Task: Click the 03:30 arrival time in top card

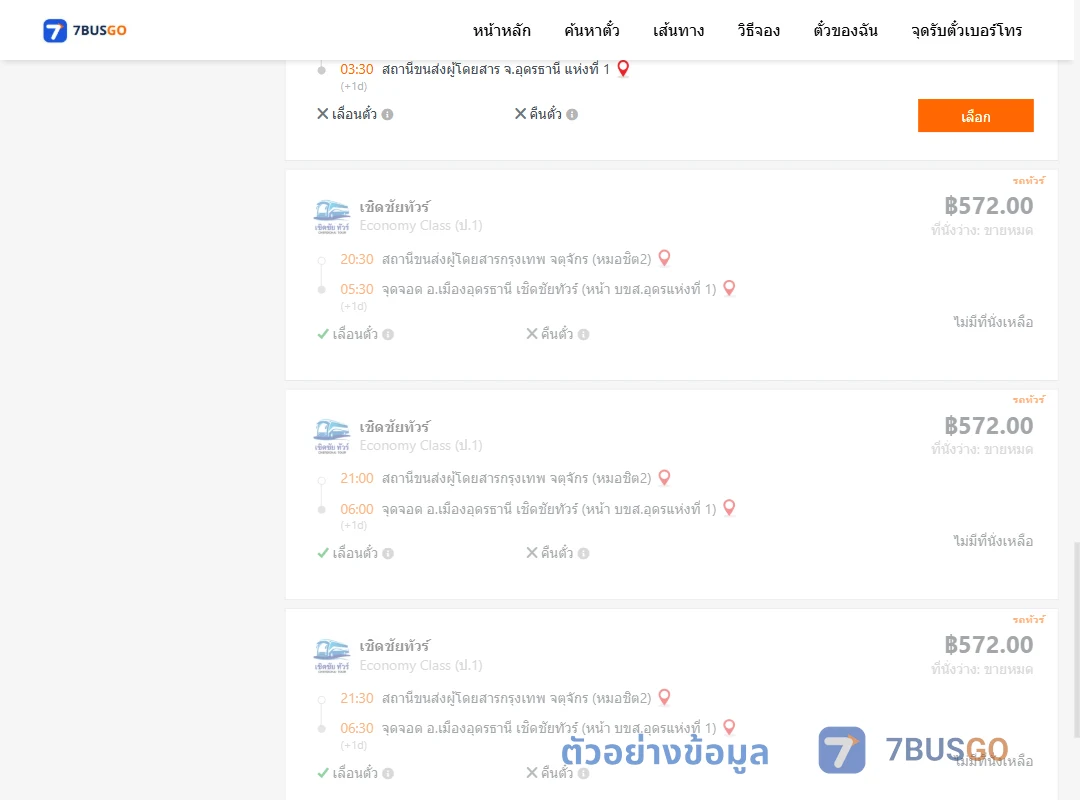Action: 357,70
